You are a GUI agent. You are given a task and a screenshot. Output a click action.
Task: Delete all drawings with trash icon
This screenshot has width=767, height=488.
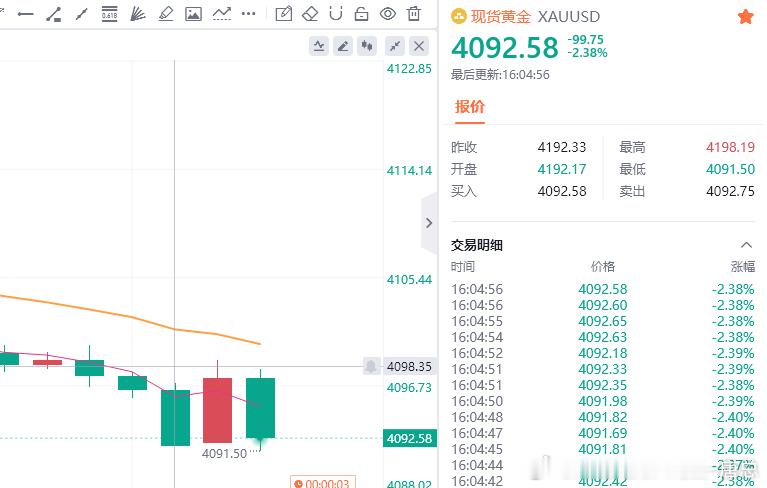[414, 14]
